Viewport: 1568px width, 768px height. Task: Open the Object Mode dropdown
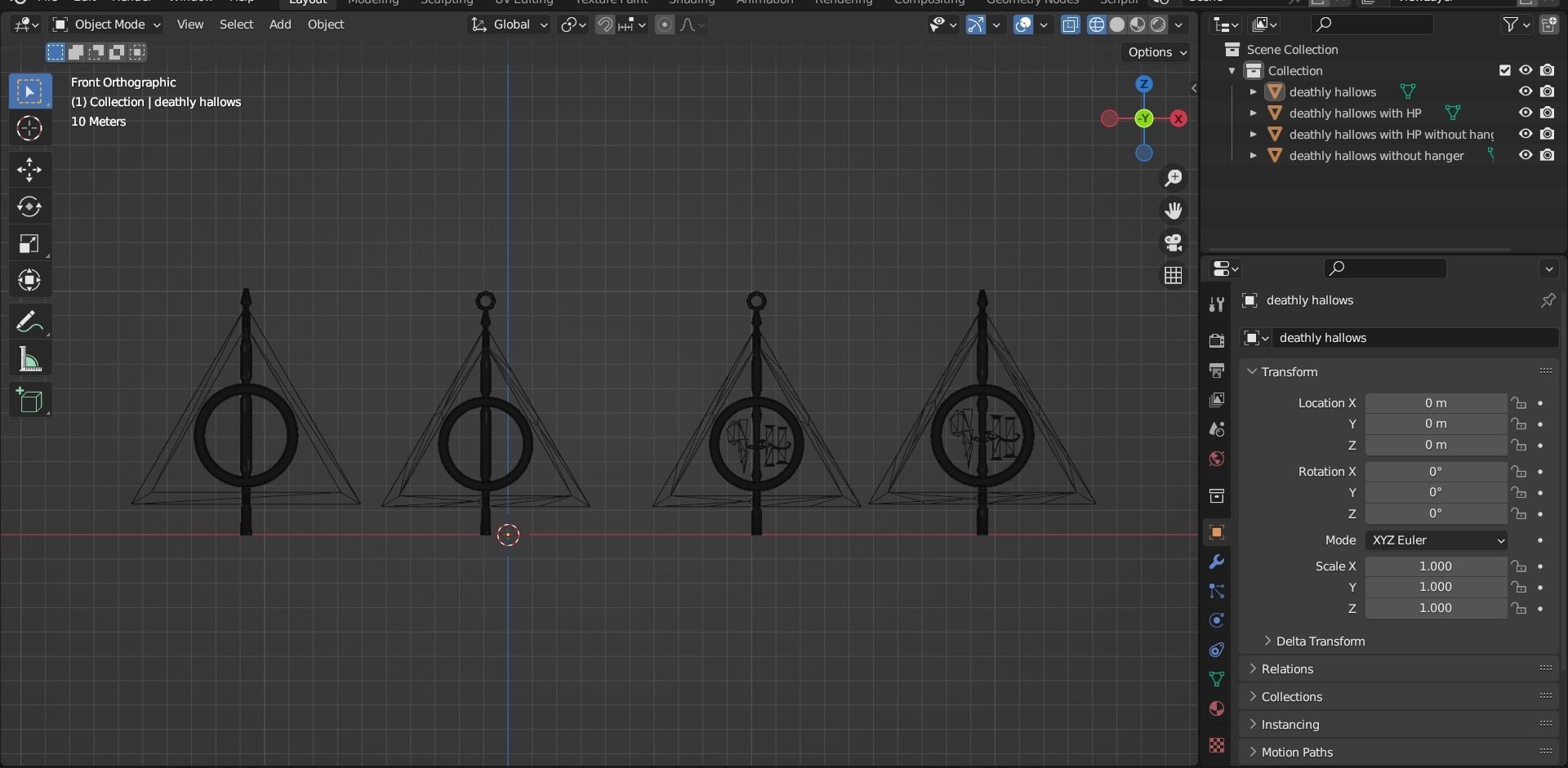[x=106, y=24]
